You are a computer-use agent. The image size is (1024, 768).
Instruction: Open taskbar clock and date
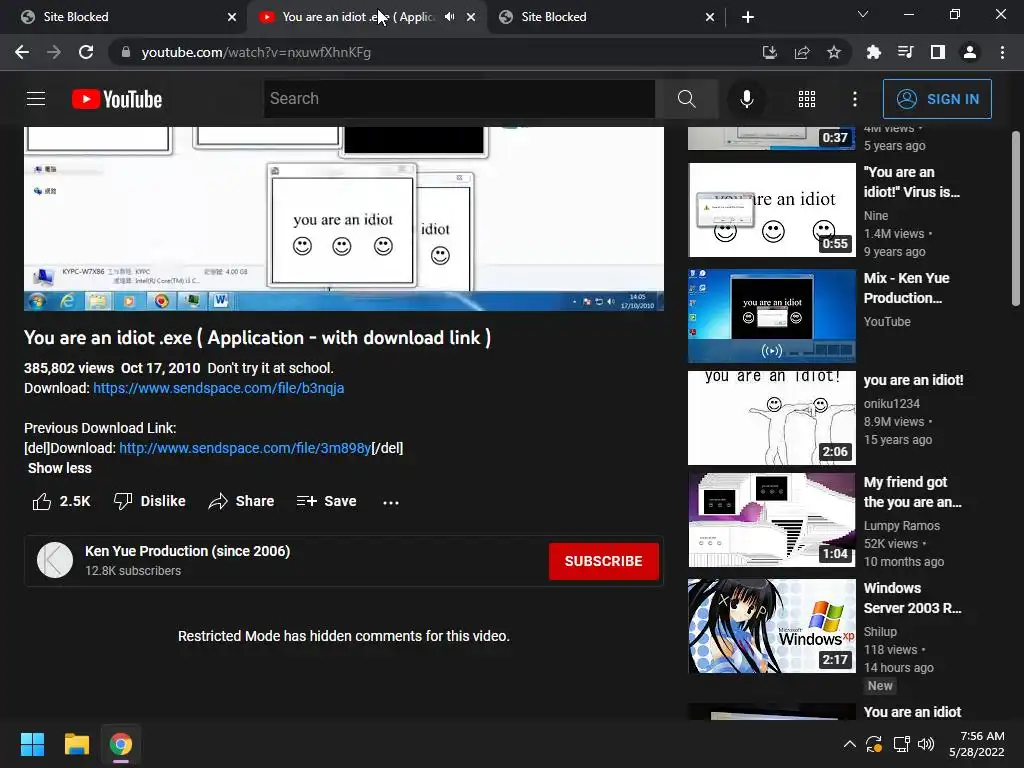[977, 744]
